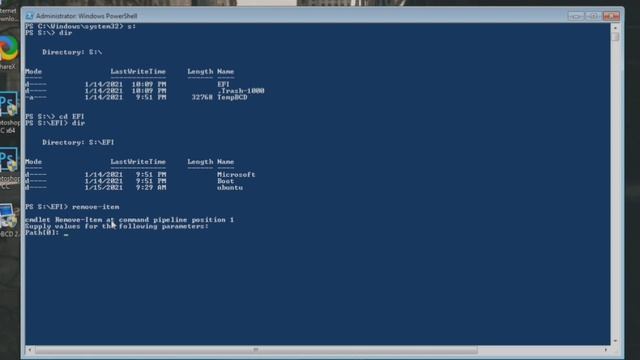Click the 'TempBCD' file name
640x360 pixels.
(x=232, y=98)
